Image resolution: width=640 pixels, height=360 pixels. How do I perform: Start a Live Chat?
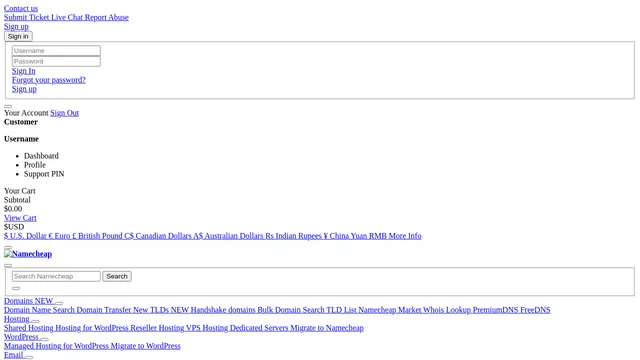point(67,17)
